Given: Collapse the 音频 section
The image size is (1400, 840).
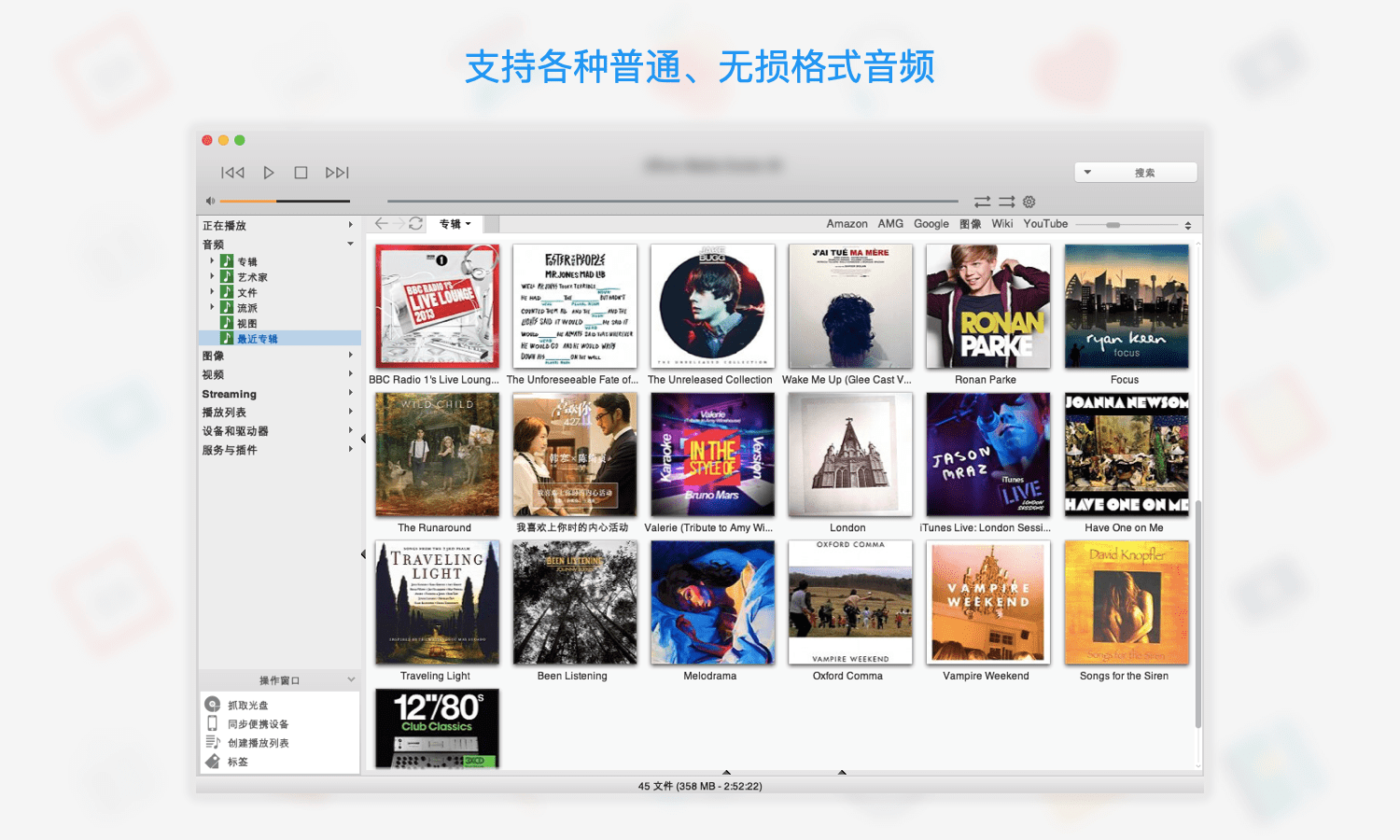Looking at the screenshot, I should [x=350, y=243].
